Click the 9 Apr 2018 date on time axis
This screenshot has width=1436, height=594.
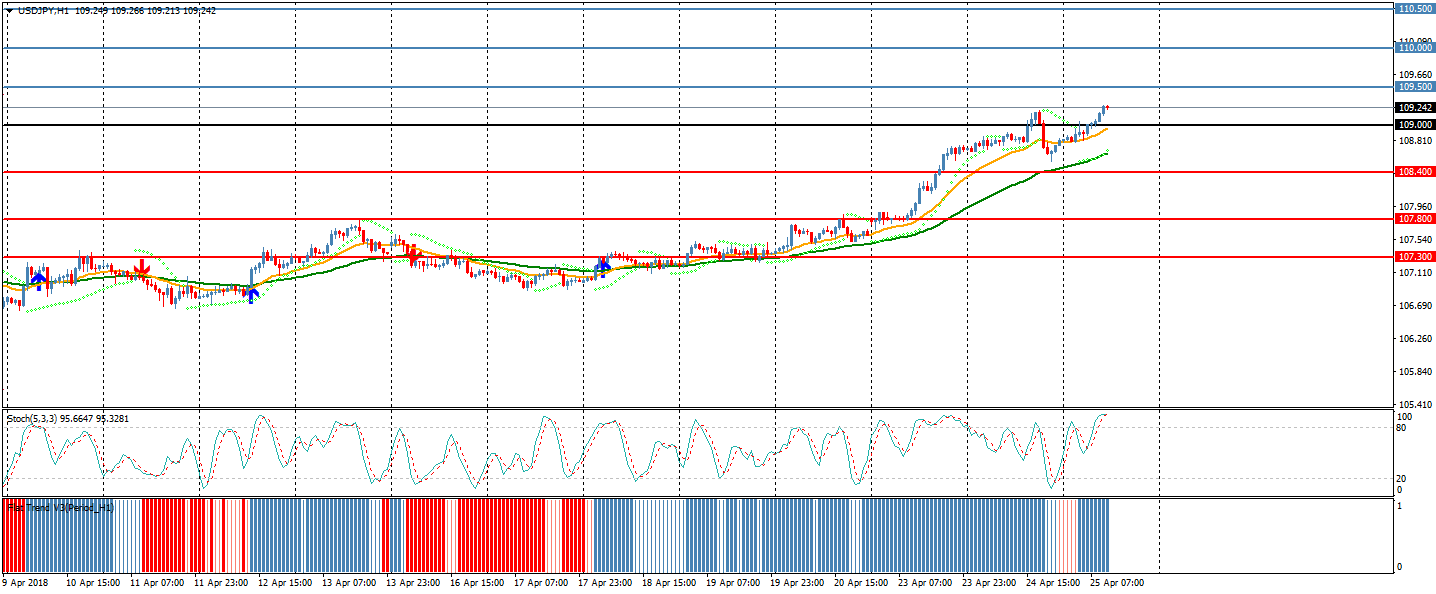(x=26, y=582)
